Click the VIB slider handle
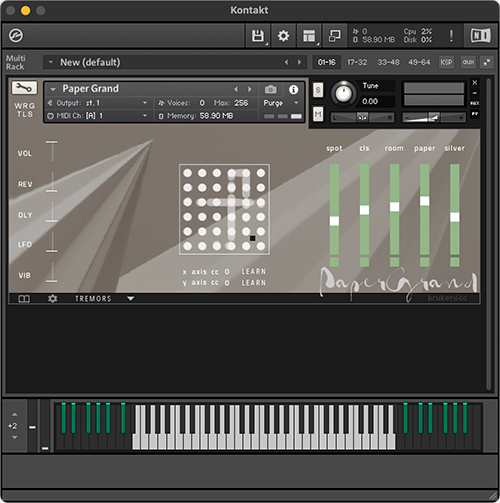The height and width of the screenshot is (503, 500). (x=52, y=281)
